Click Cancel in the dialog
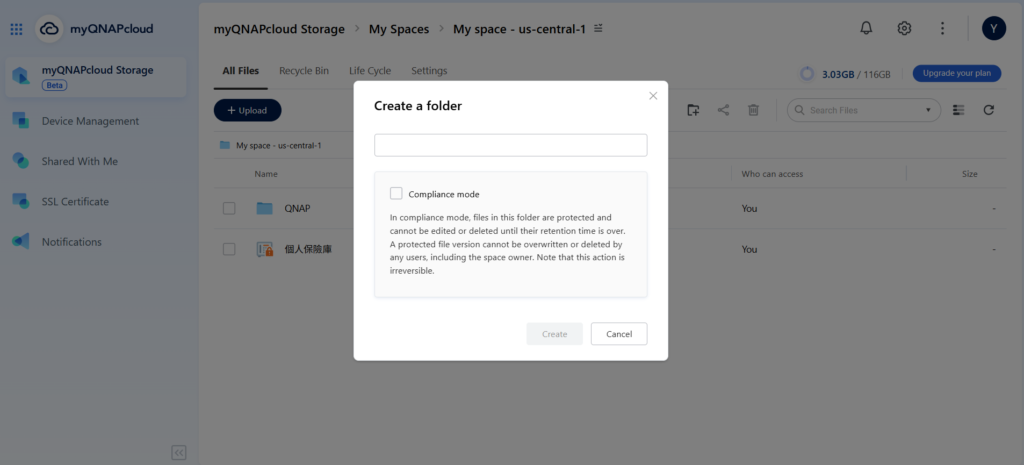 pyautogui.click(x=618, y=334)
